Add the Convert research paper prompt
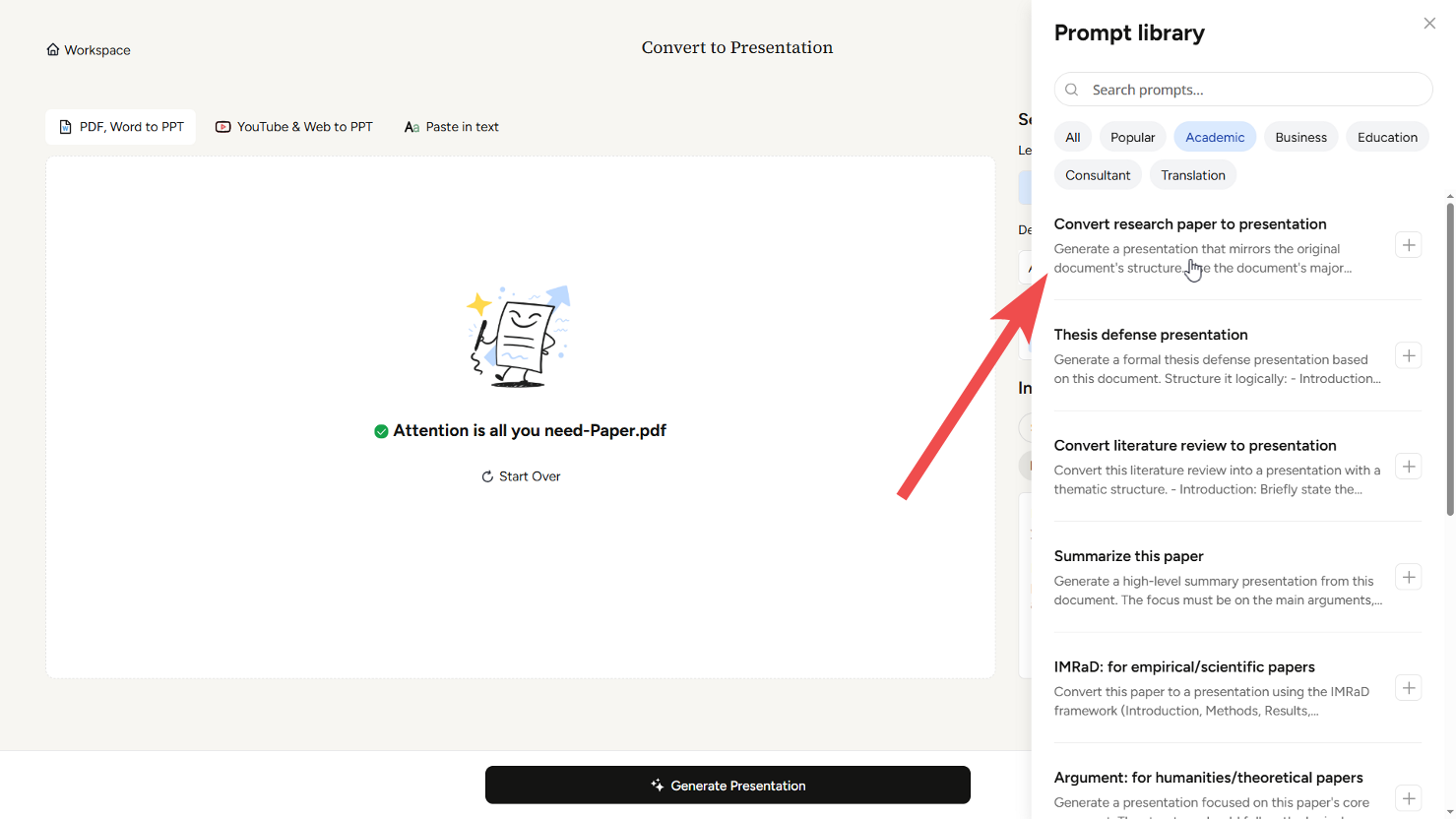Image resolution: width=1456 pixels, height=819 pixels. pyautogui.click(x=1408, y=245)
